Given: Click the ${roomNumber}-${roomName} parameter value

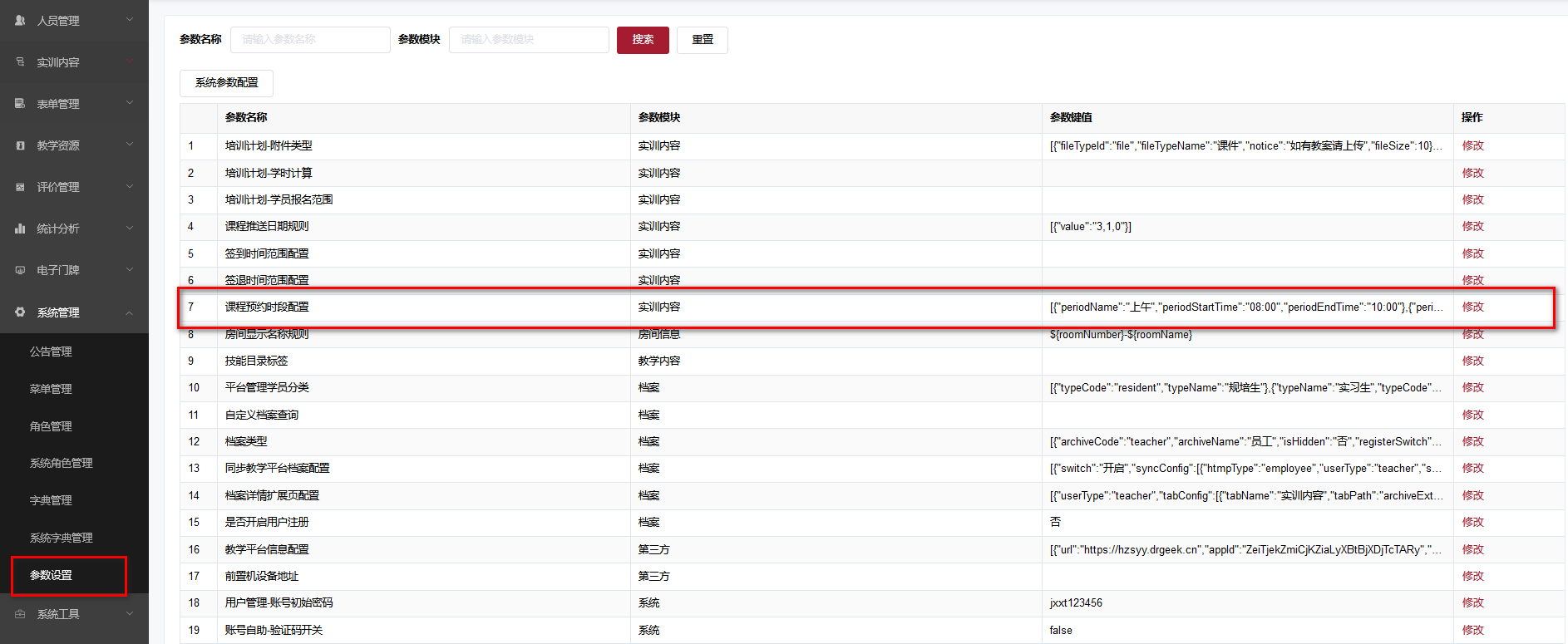Looking at the screenshot, I should pos(1121,334).
